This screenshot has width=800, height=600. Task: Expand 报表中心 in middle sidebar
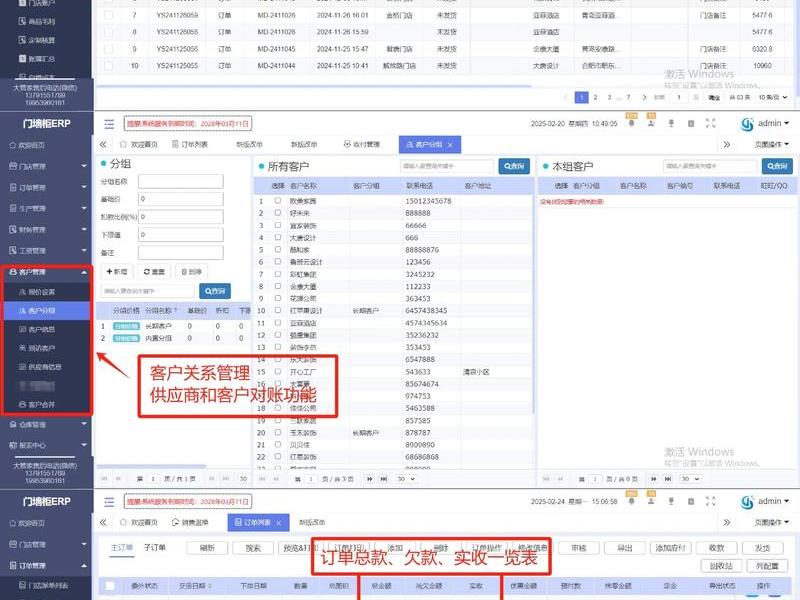[46, 445]
